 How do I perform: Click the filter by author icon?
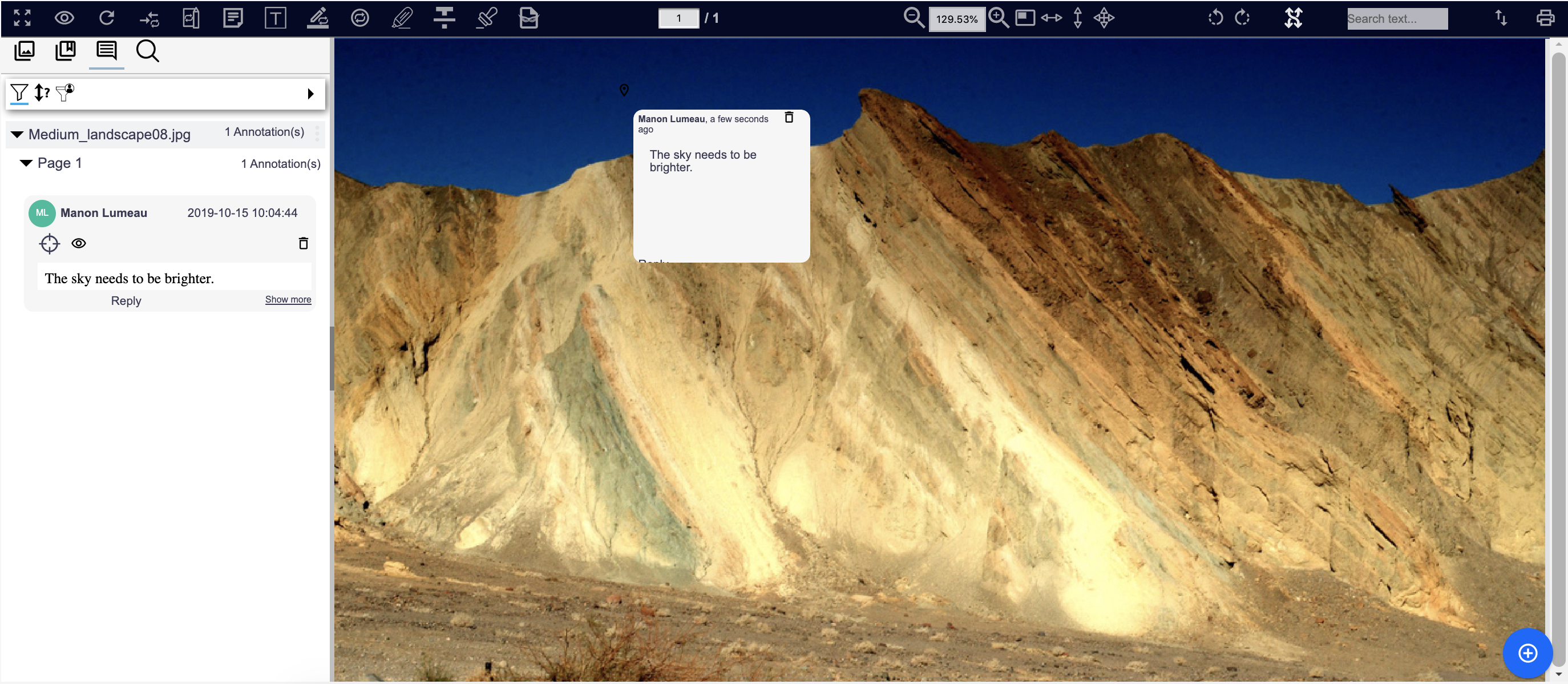click(x=64, y=92)
